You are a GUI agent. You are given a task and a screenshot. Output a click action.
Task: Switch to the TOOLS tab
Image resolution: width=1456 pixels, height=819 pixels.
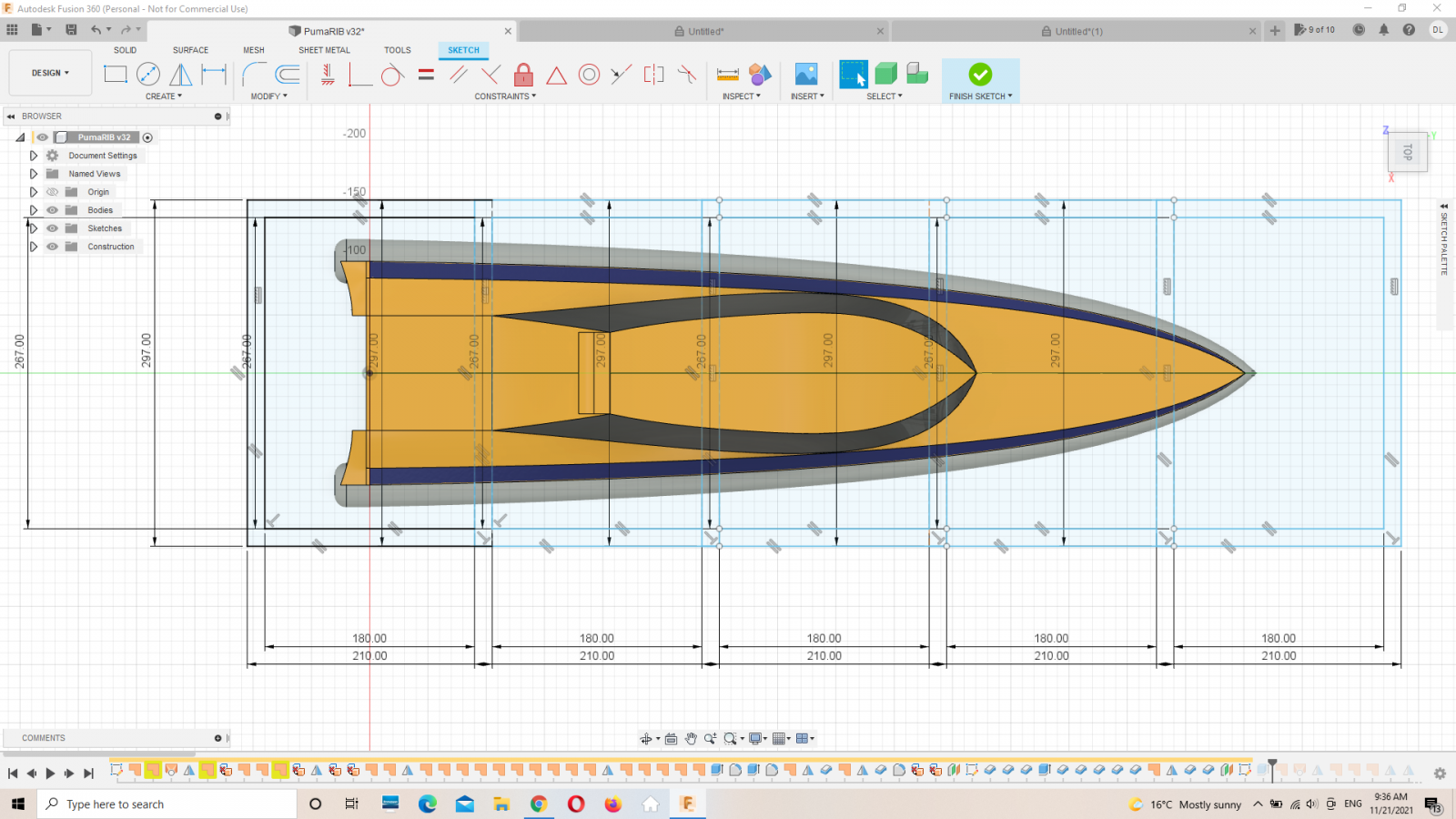pos(398,50)
